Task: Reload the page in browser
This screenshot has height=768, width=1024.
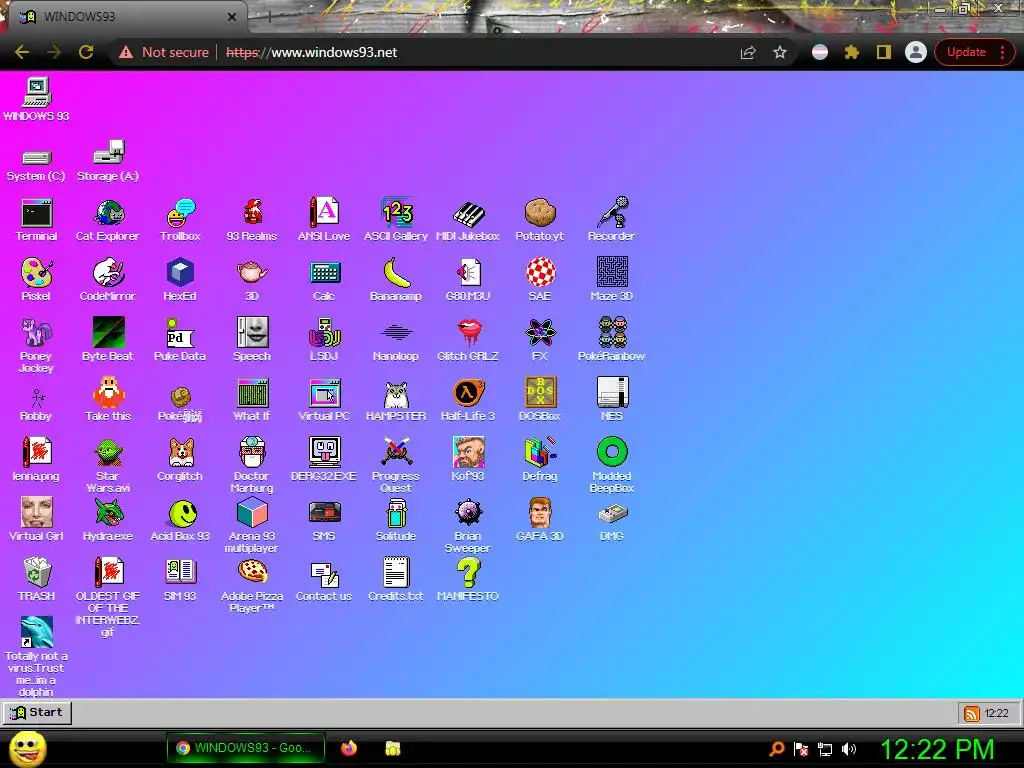Action: (x=86, y=52)
